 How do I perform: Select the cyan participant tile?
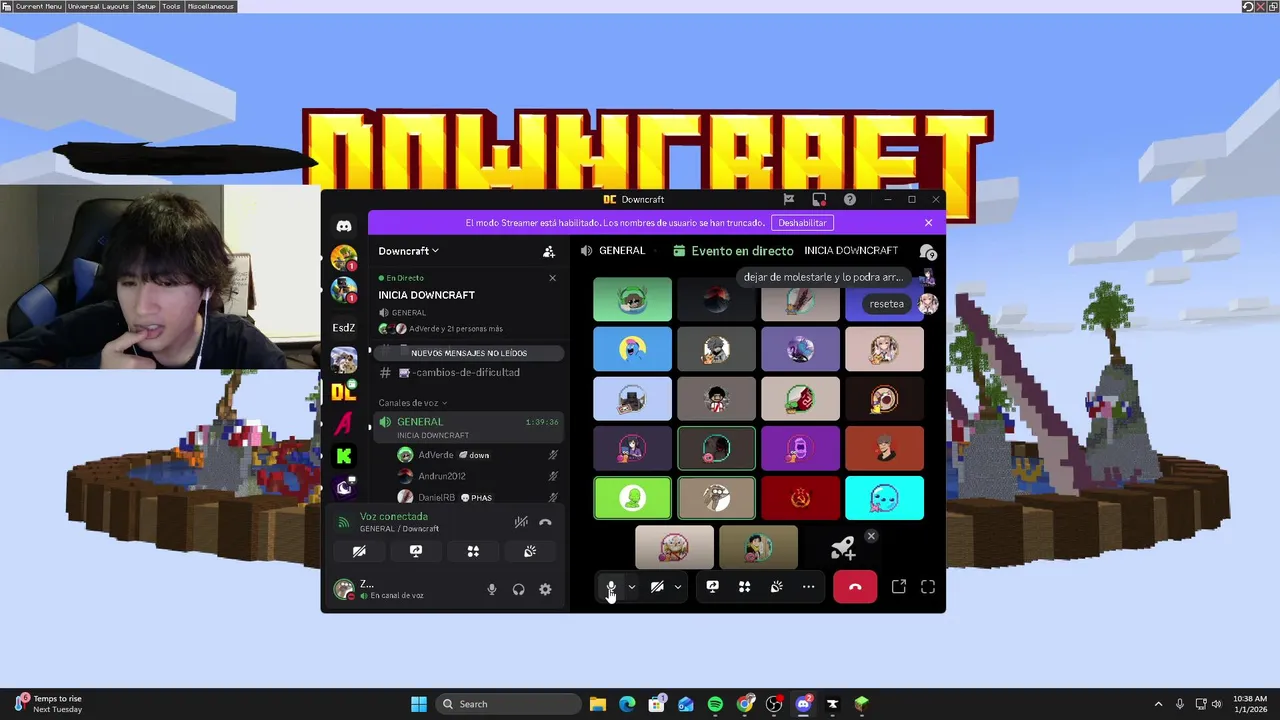tap(884, 498)
